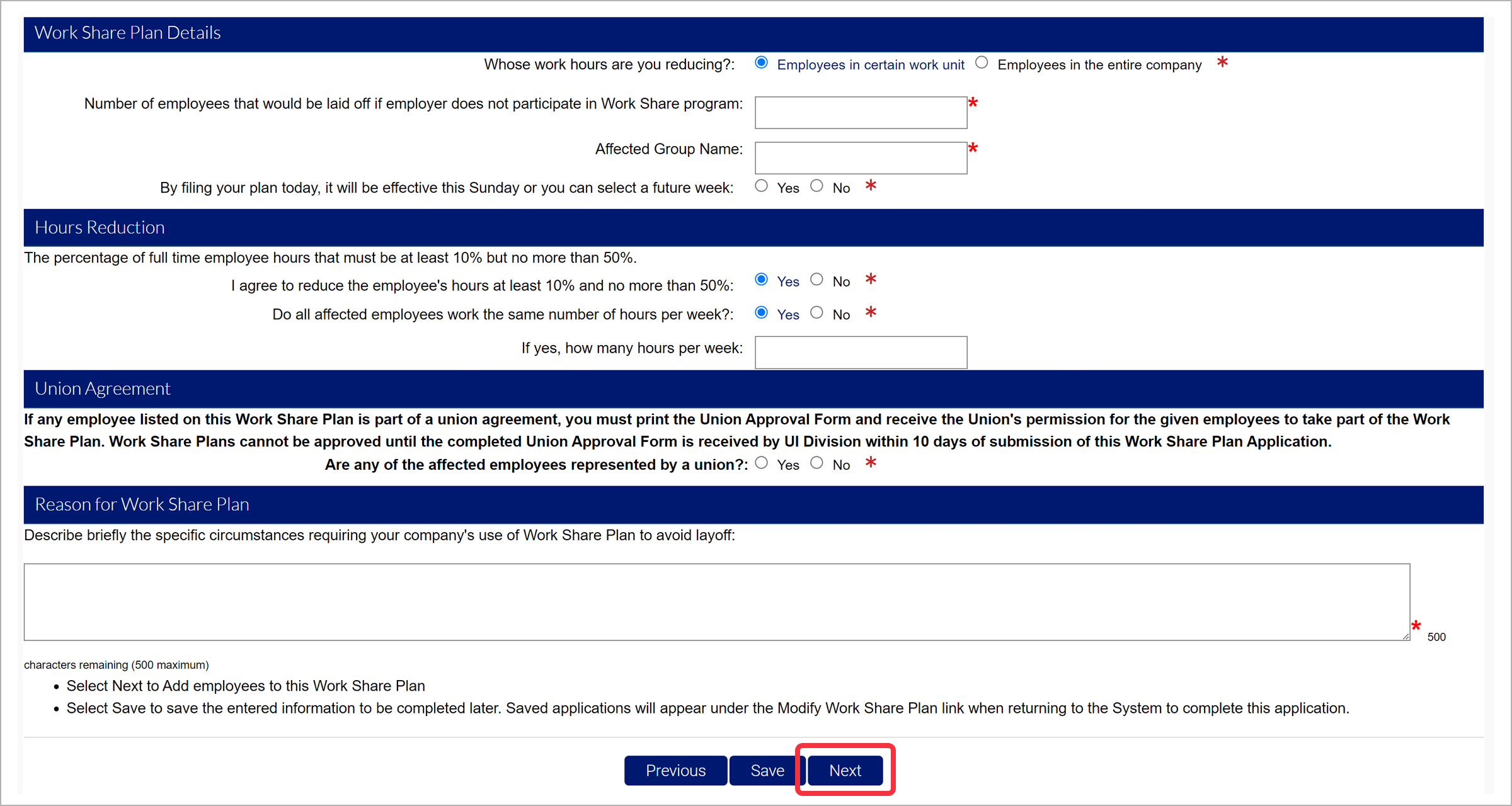The image size is (1512, 806).
Task: Pick No for same hours per week
Action: 816,312
